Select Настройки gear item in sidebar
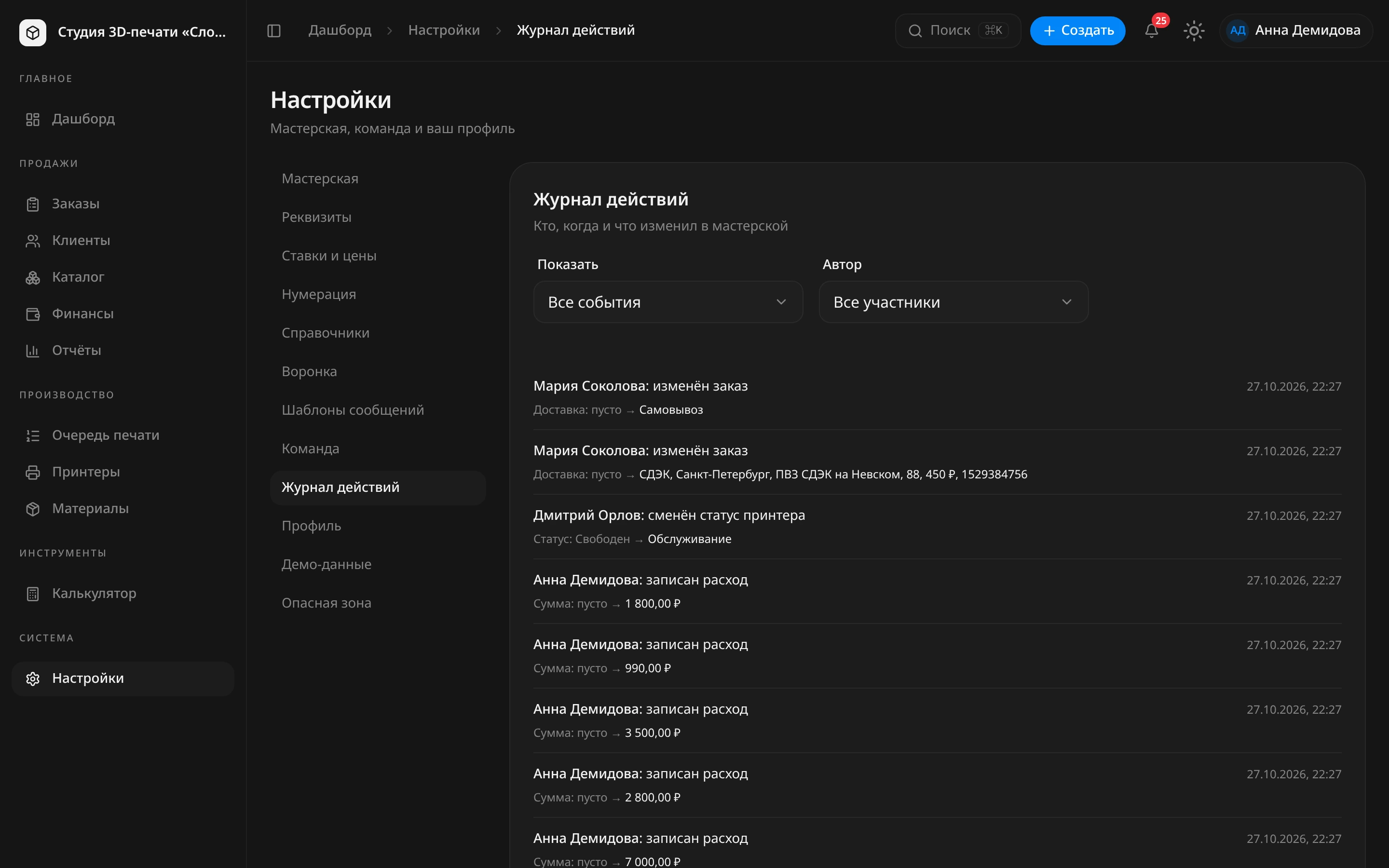1389x868 pixels. (x=123, y=678)
